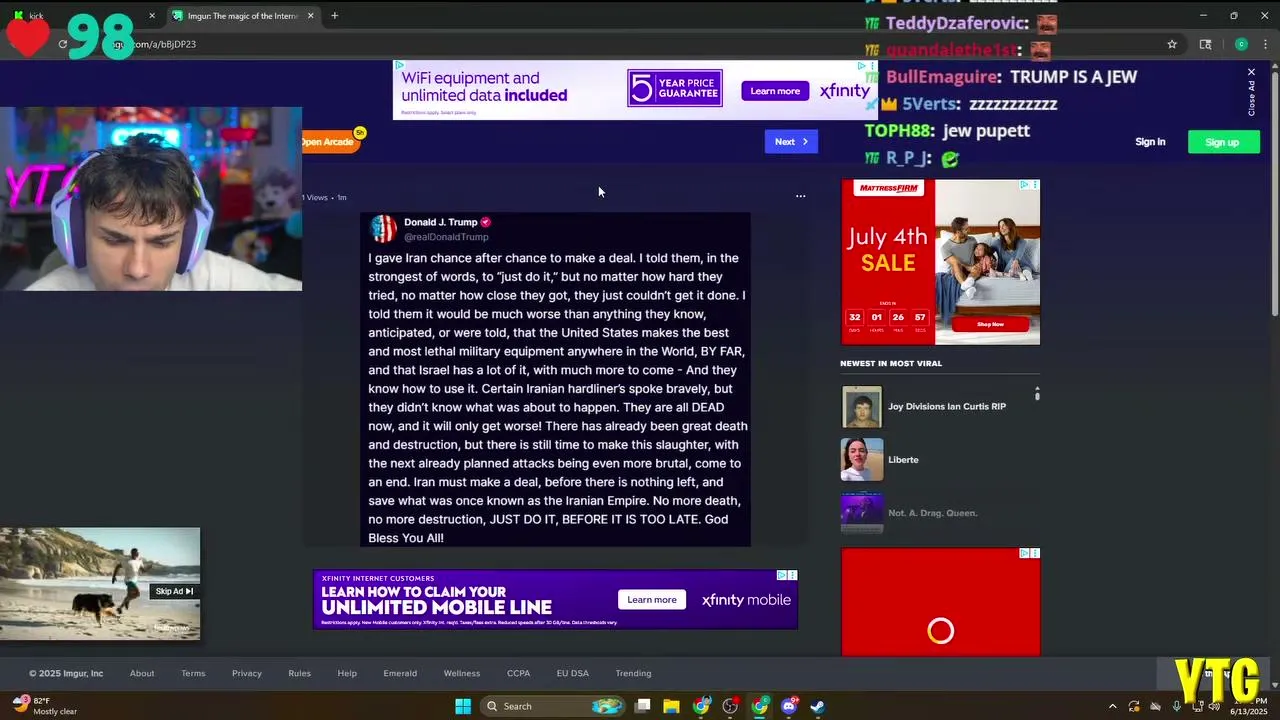Click the Open Arcade button
The height and width of the screenshot is (720, 1280).
point(328,142)
